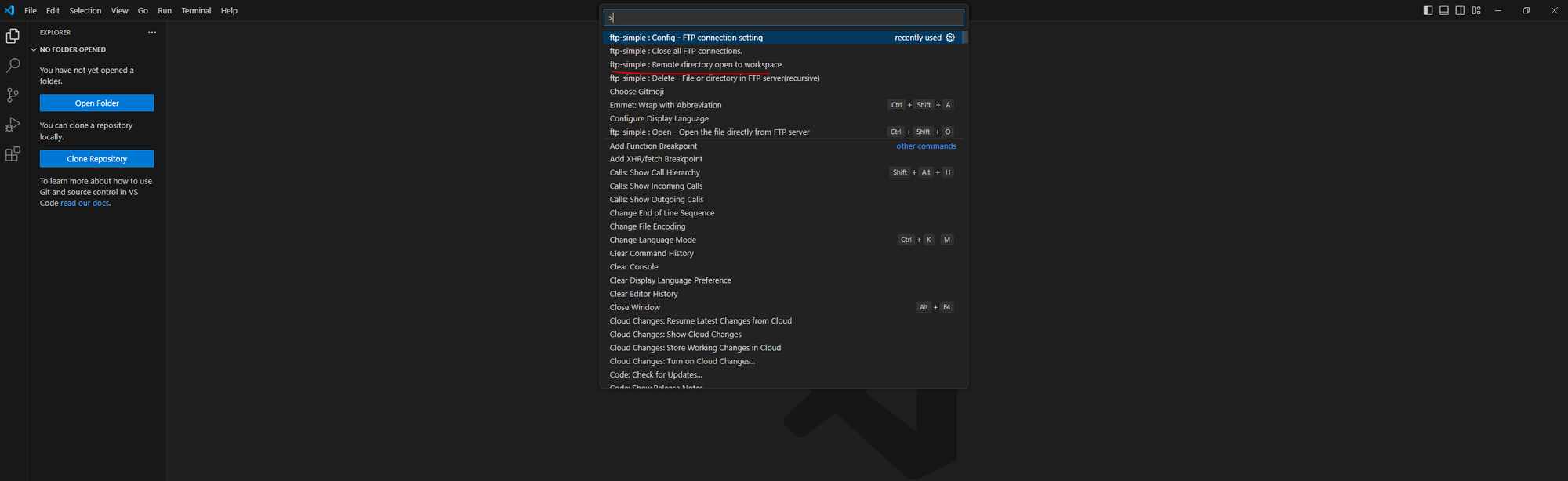
Task: Open the Go menu
Action: [x=143, y=10]
